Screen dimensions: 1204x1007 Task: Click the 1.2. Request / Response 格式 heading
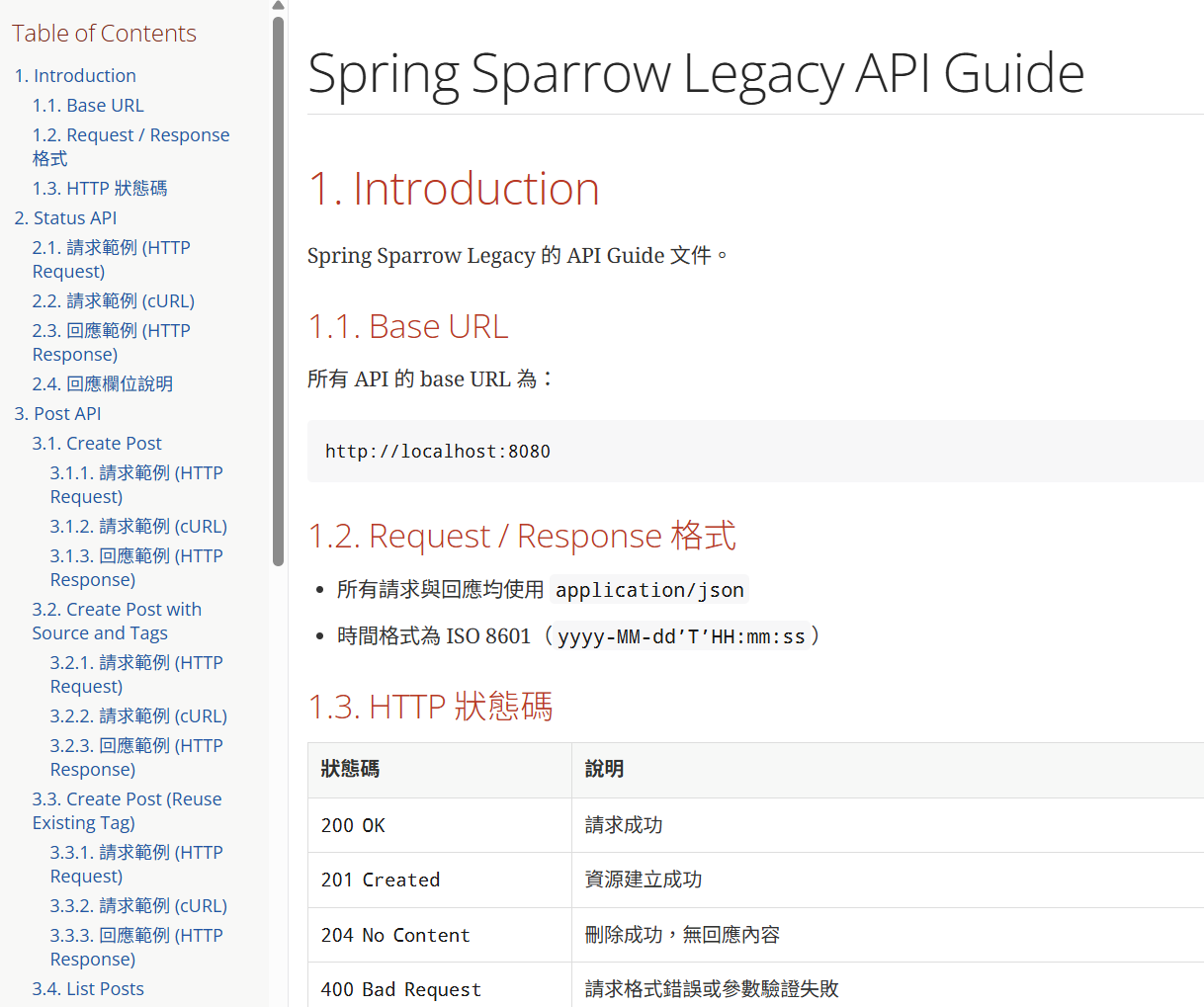pos(522,536)
